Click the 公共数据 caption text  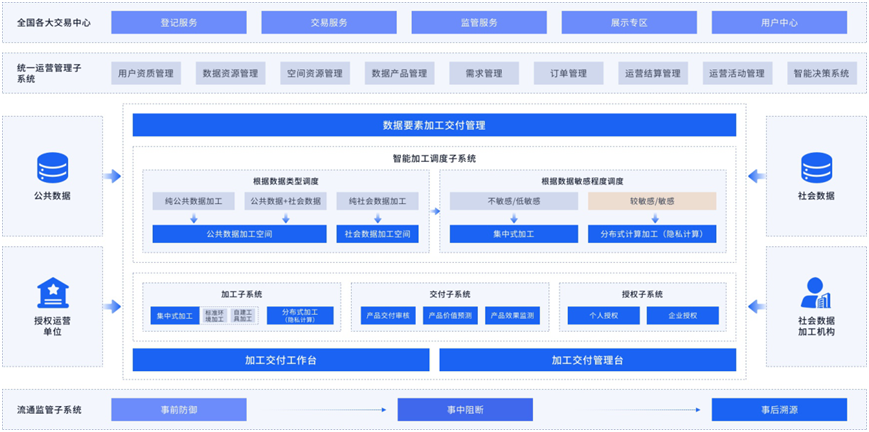coord(52,196)
